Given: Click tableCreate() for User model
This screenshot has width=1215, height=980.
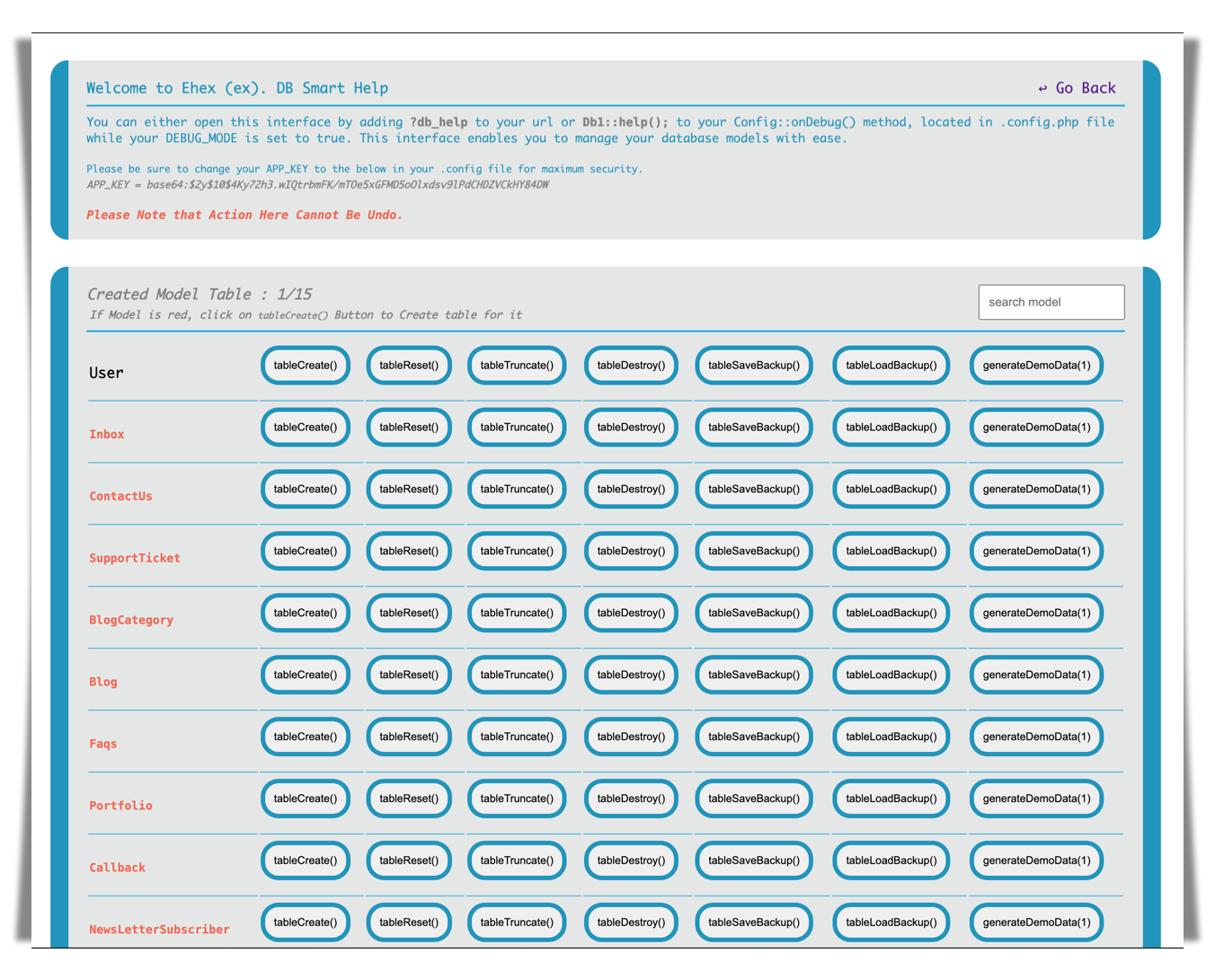Looking at the screenshot, I should click(306, 366).
